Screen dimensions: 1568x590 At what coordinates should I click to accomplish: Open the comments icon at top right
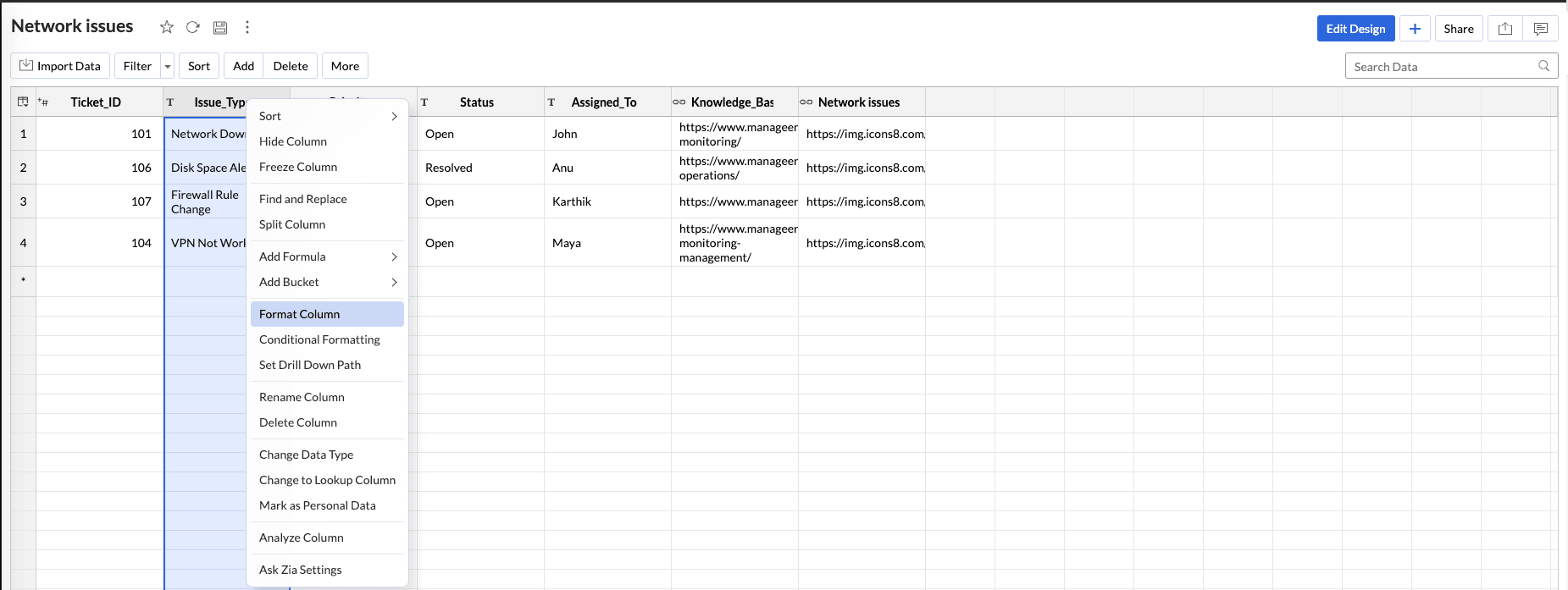1541,29
